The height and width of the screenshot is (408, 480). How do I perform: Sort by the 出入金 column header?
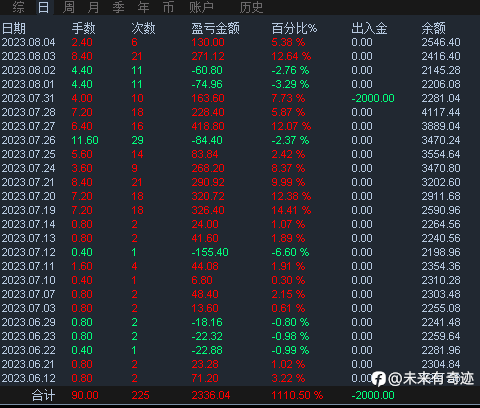point(369,28)
